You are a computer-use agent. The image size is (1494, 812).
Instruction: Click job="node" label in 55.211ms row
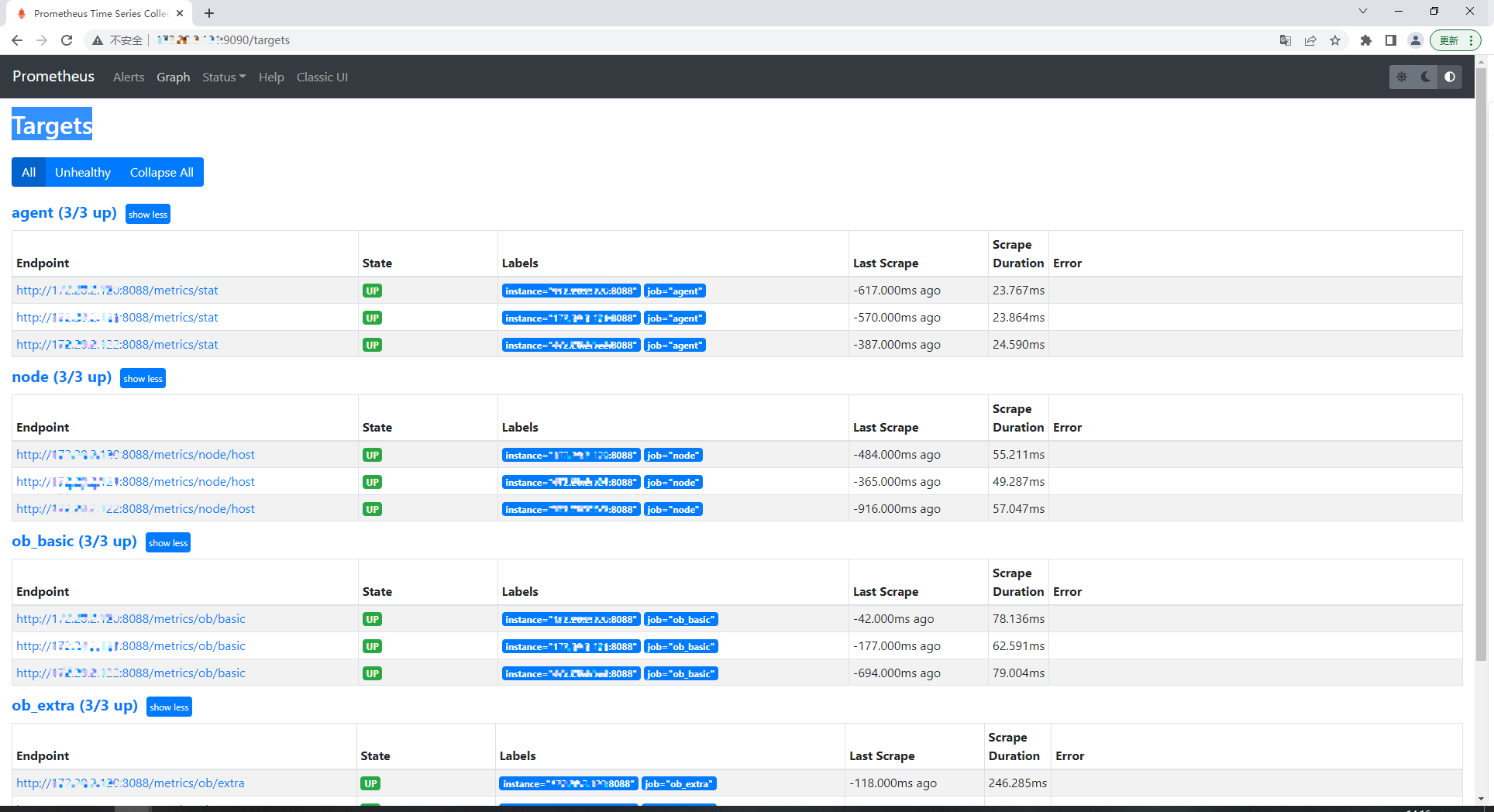point(673,456)
